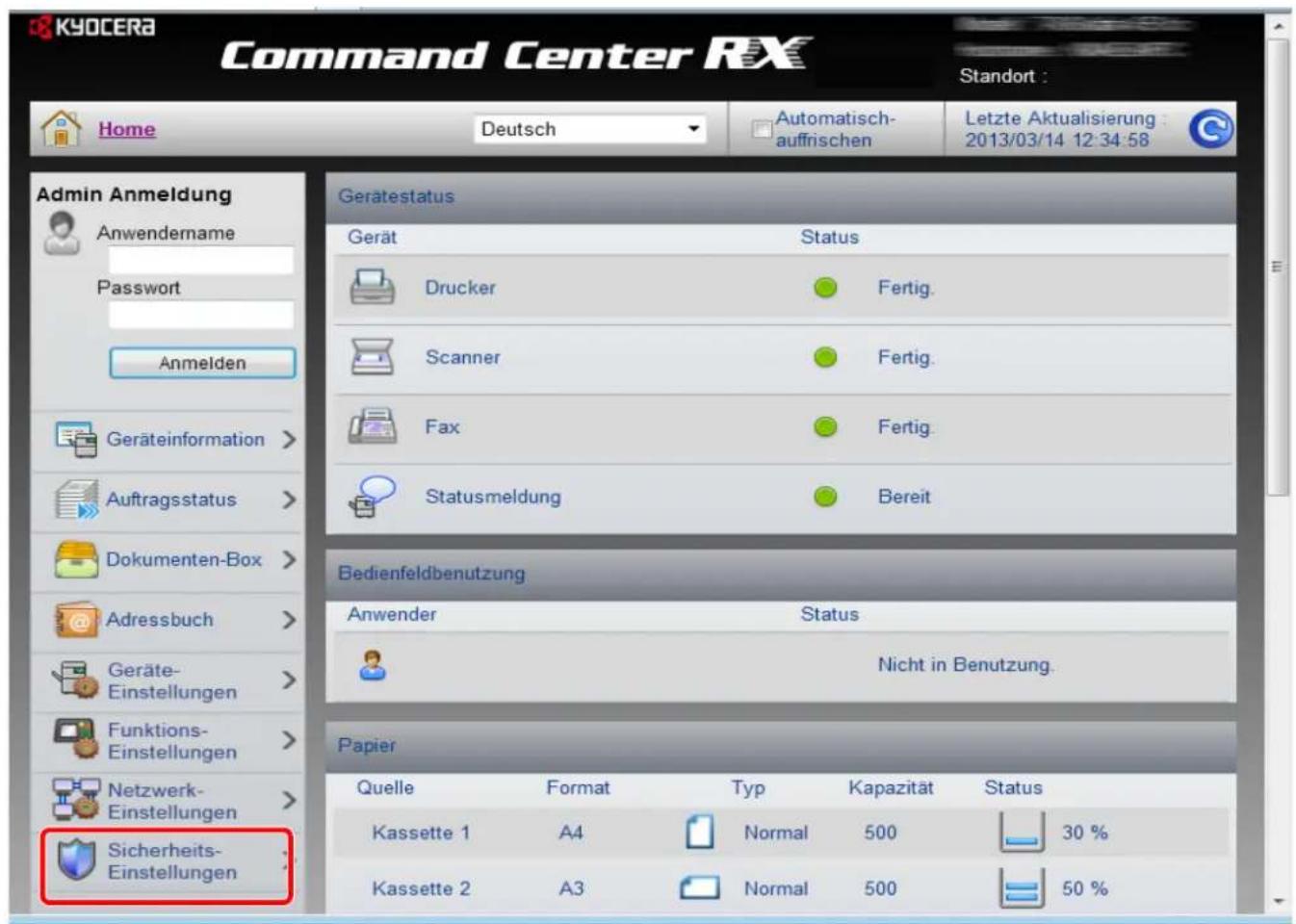Click the paper orientation icon for Kassette 2
1296x924 pixels.
tap(700, 887)
